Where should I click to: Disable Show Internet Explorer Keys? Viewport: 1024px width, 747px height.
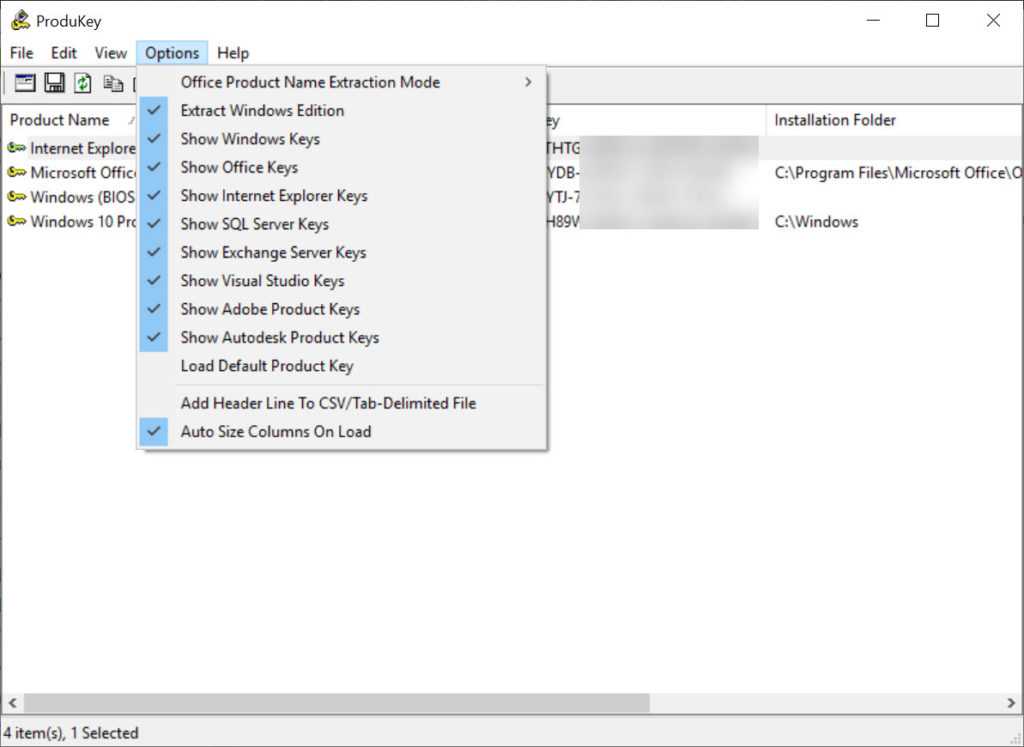tap(342, 196)
